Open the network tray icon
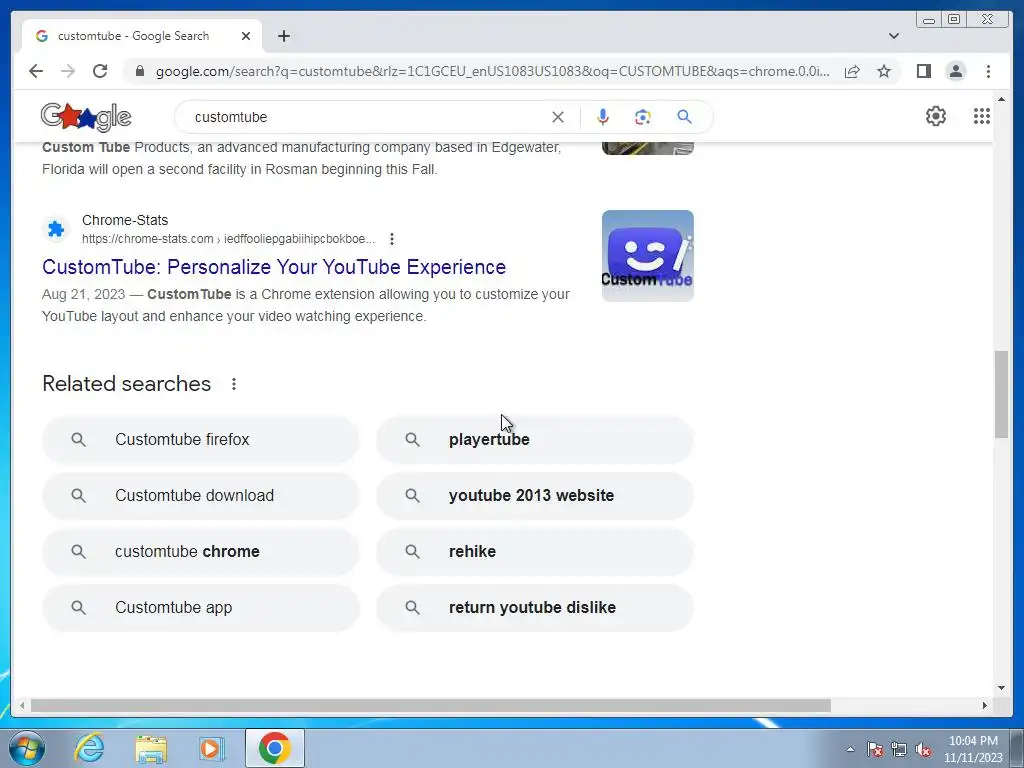 coord(899,749)
